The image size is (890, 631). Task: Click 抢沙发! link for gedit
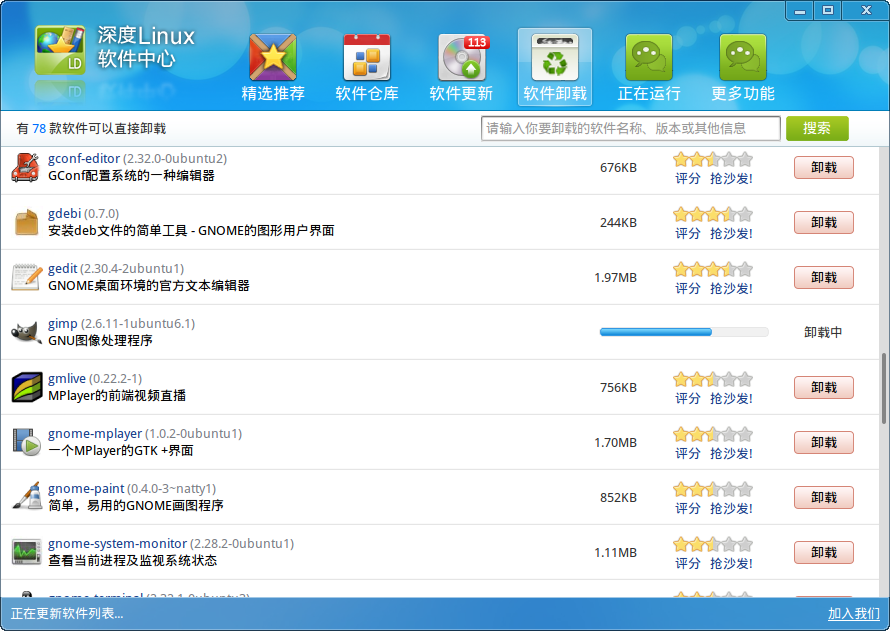click(x=731, y=289)
